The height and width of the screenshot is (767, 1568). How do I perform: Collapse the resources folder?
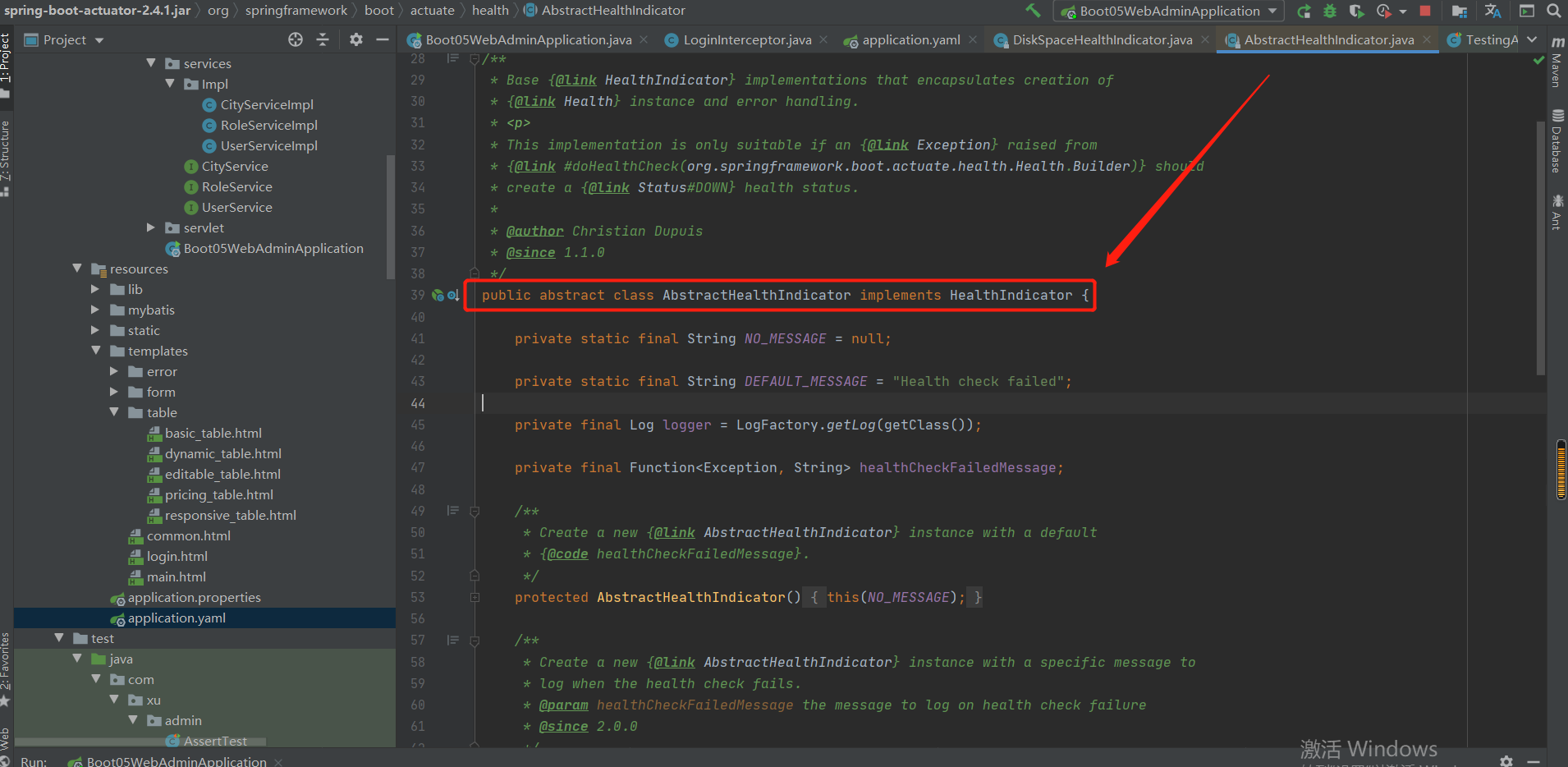click(x=77, y=269)
